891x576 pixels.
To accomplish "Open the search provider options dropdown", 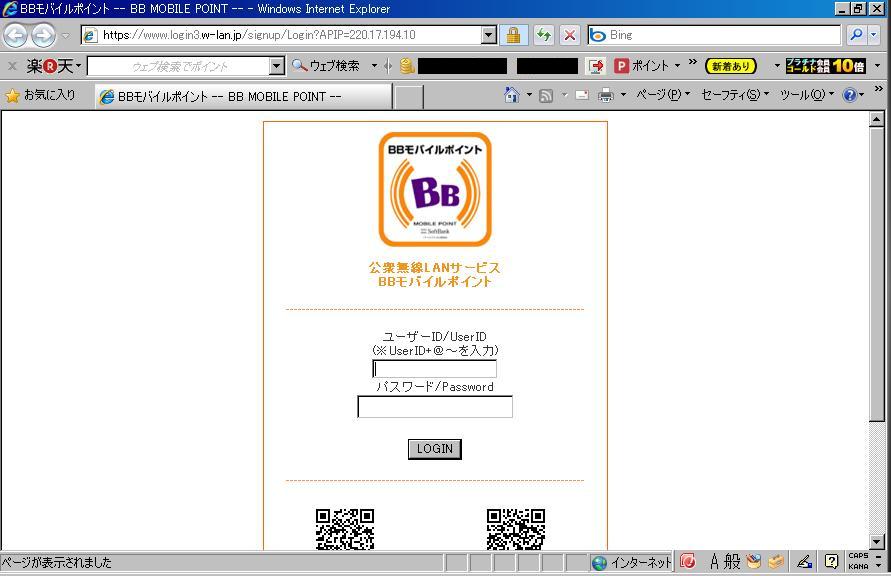I will click(x=874, y=35).
